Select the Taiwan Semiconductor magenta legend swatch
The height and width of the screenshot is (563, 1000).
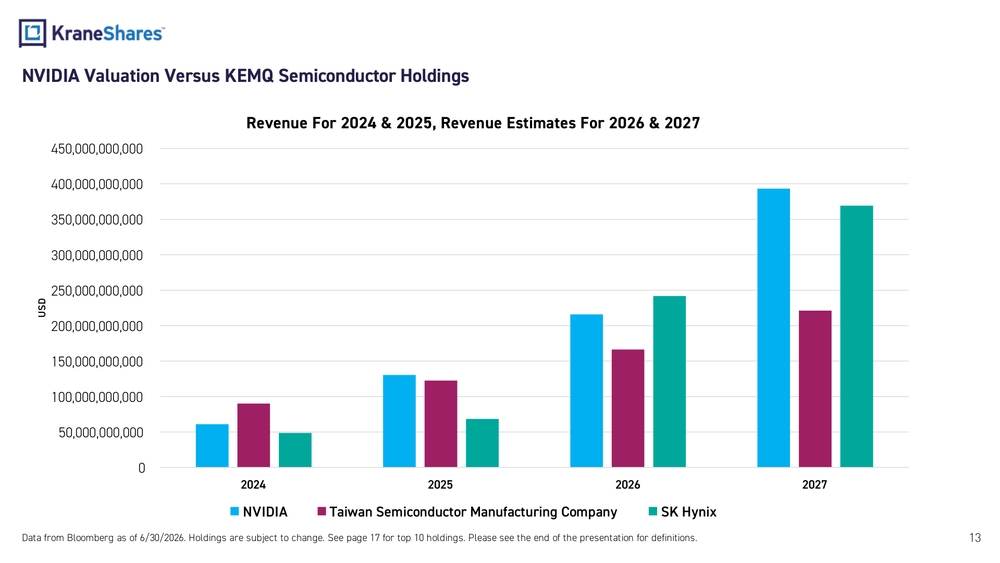[x=321, y=511]
